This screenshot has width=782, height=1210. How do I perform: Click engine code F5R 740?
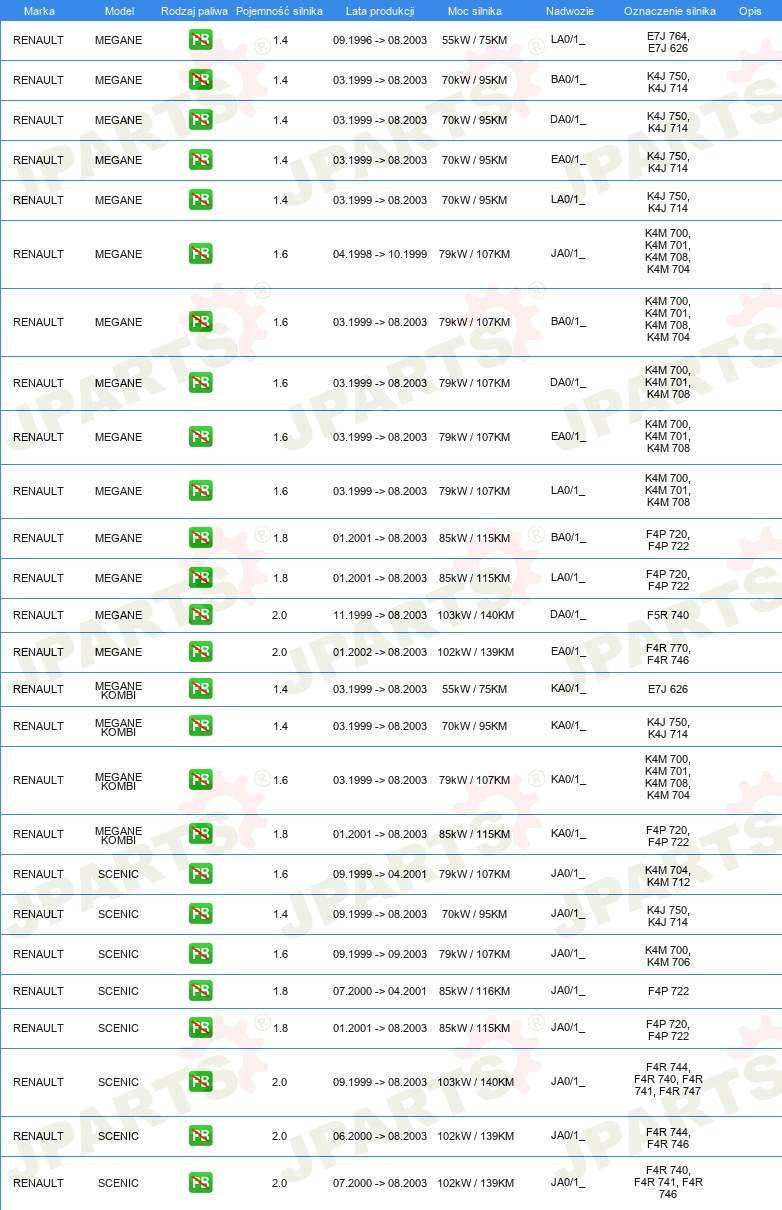(668, 616)
